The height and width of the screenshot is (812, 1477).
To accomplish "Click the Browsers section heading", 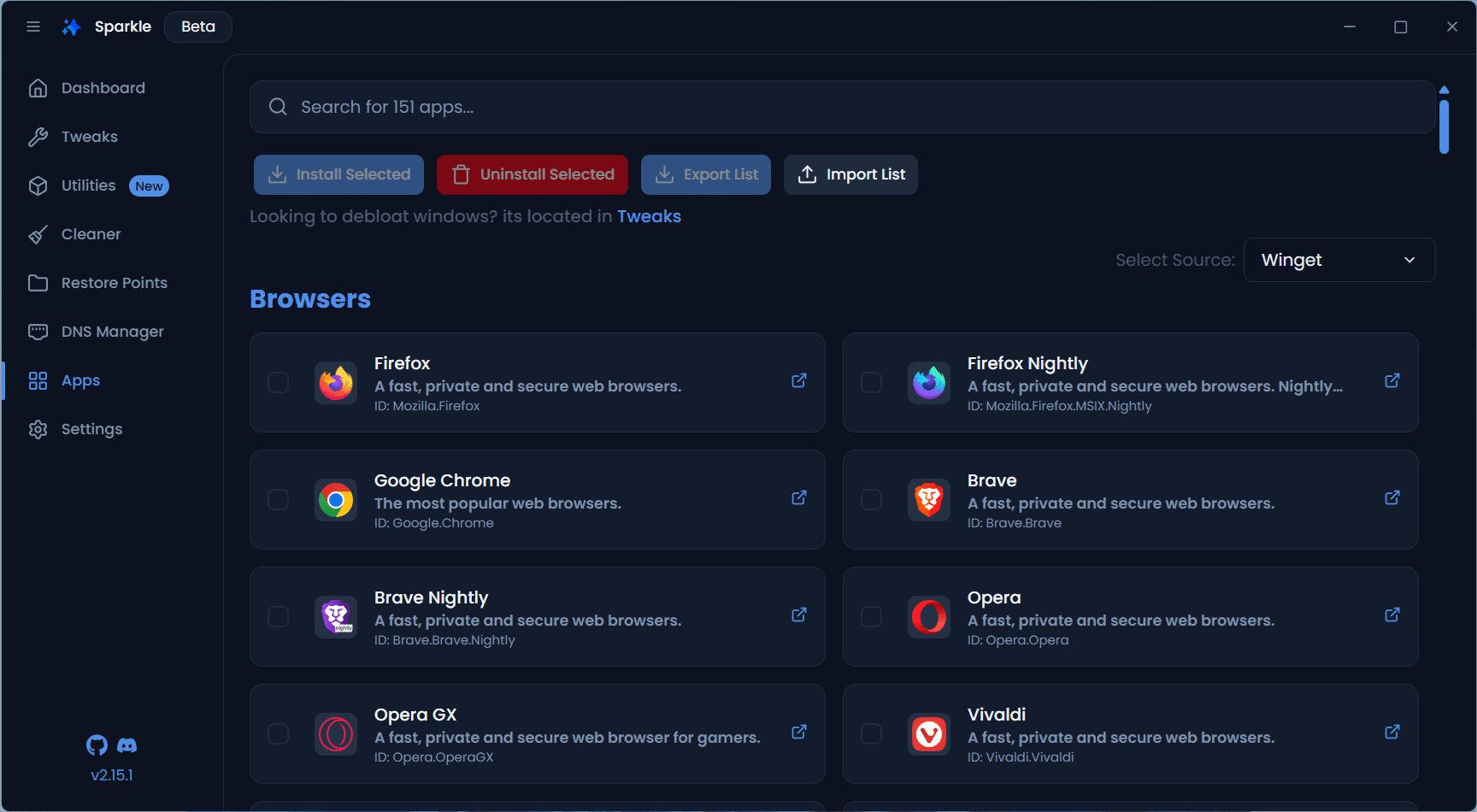I will [310, 299].
